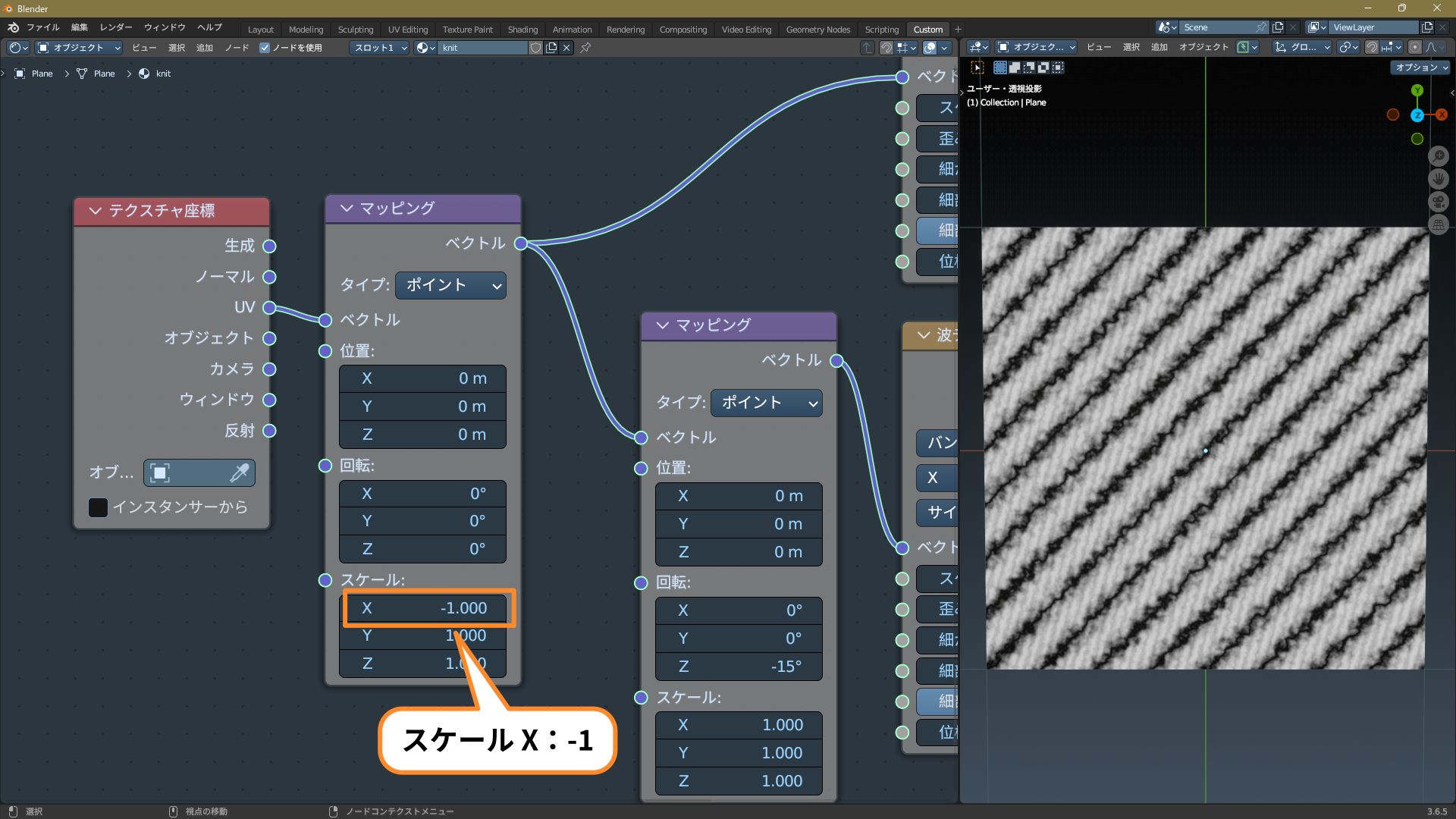Click the new material duplicate icon
Viewport: 1456px width, 819px height.
[551, 48]
